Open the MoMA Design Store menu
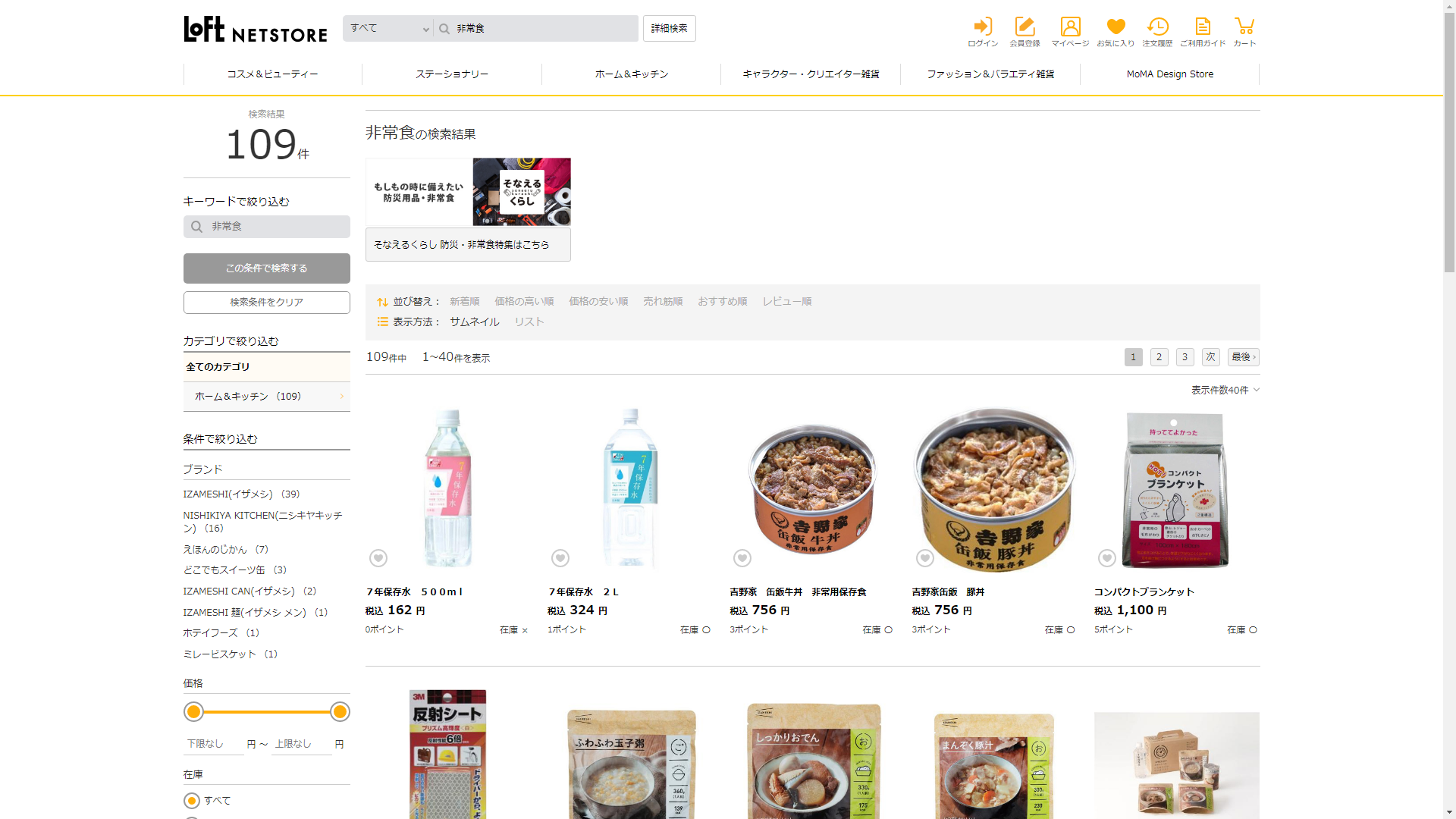 [1169, 74]
